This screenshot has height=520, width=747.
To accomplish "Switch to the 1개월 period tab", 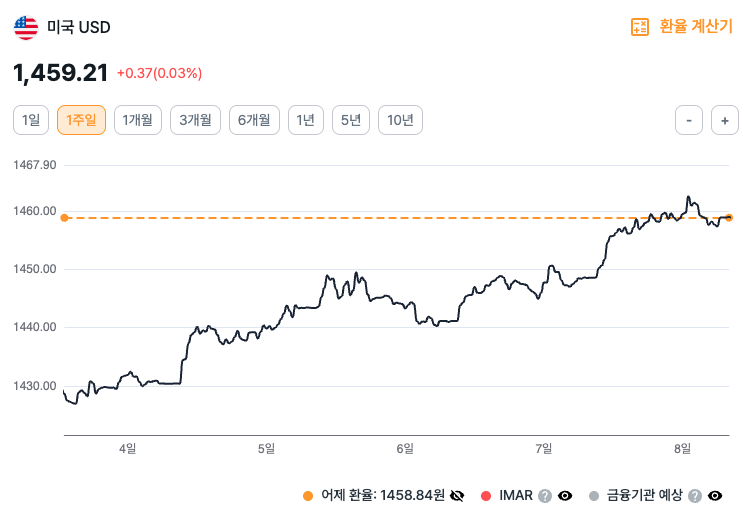I will pos(137,120).
